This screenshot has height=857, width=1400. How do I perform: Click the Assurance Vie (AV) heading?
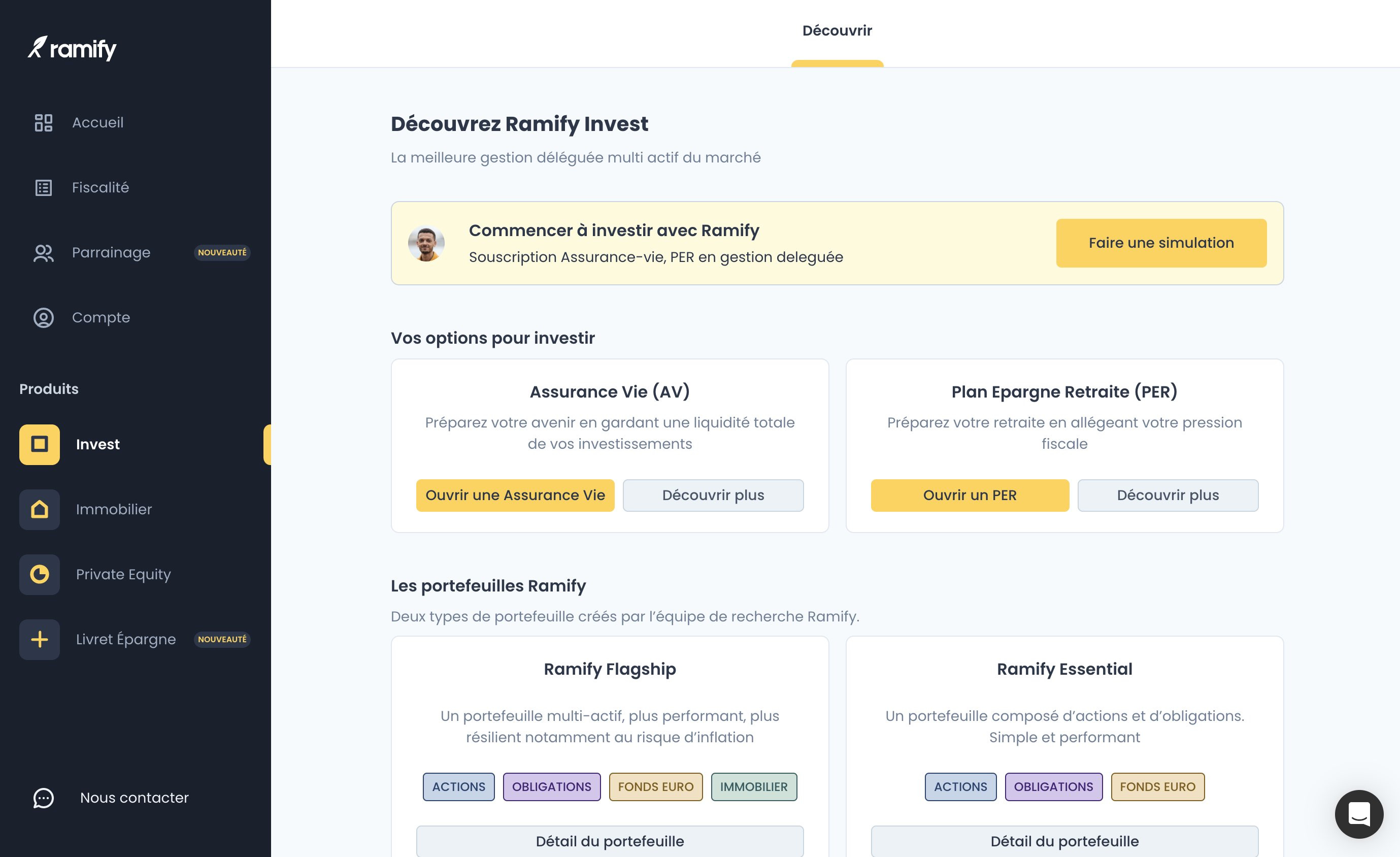tap(610, 391)
